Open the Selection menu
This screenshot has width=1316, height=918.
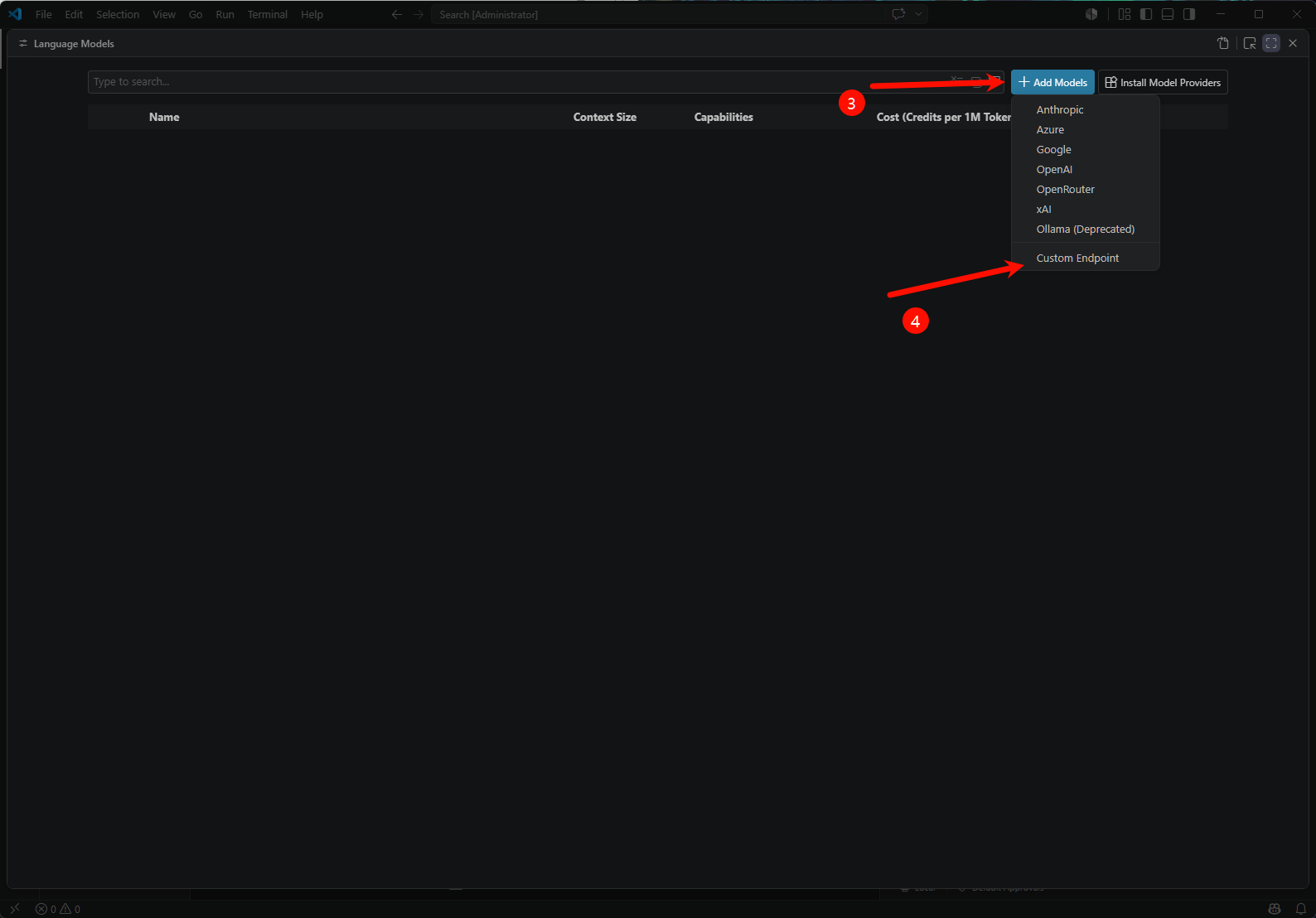point(118,14)
